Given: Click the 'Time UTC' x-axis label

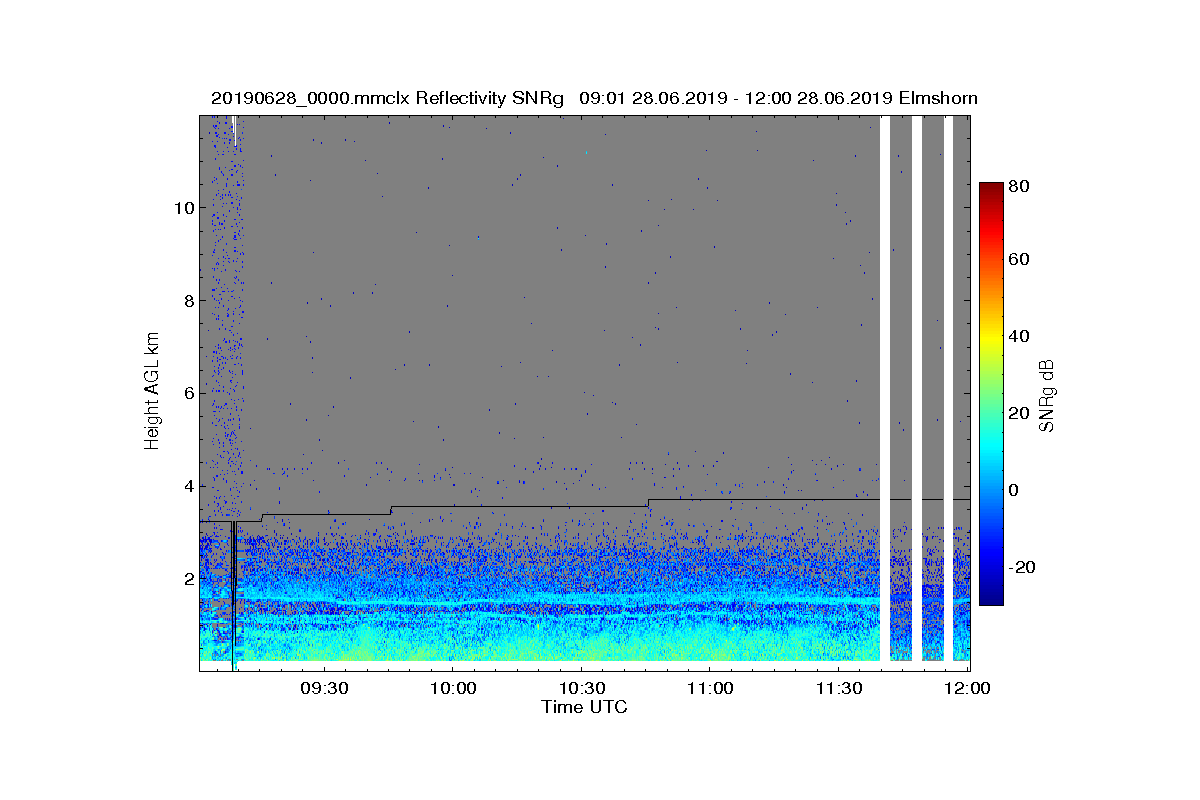Looking at the screenshot, I should 584,707.
